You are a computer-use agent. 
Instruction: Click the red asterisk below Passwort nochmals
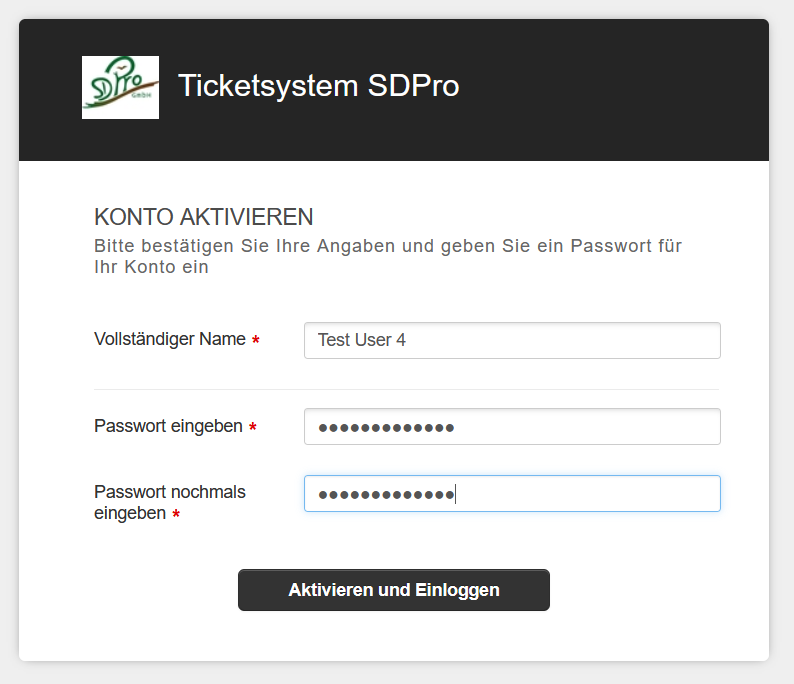click(176, 515)
